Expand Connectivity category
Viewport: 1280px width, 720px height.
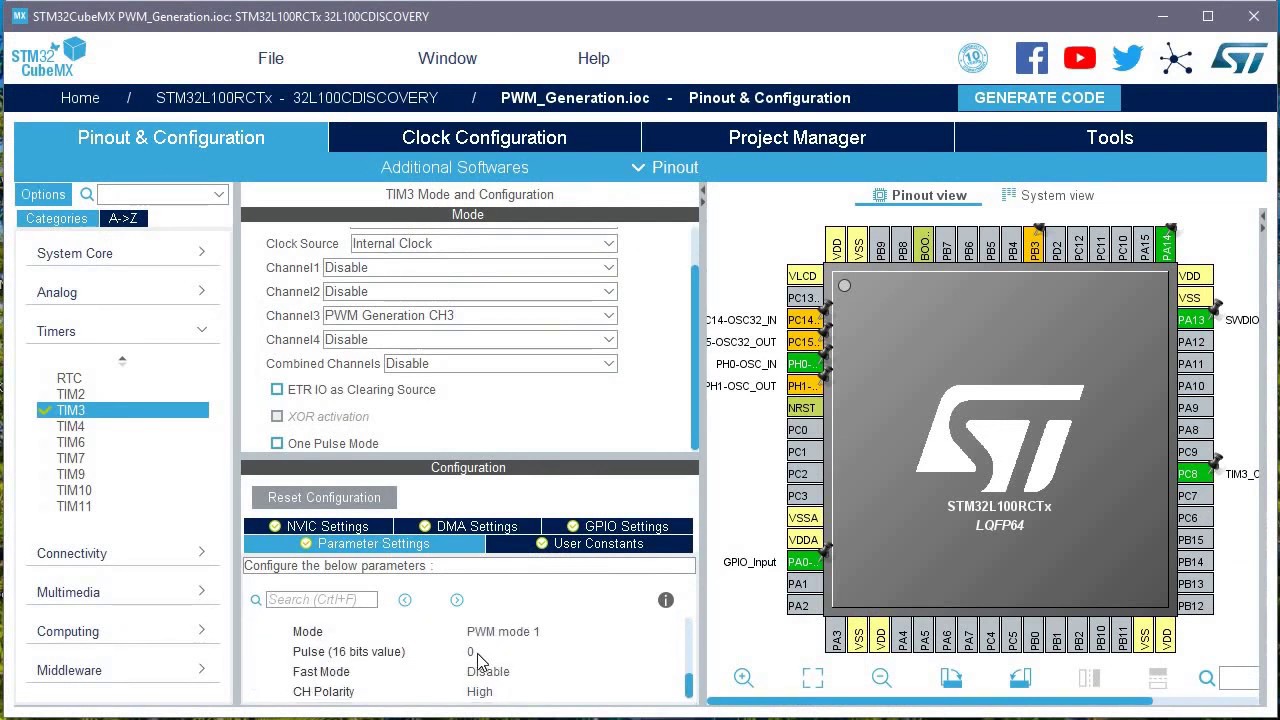click(x=122, y=553)
